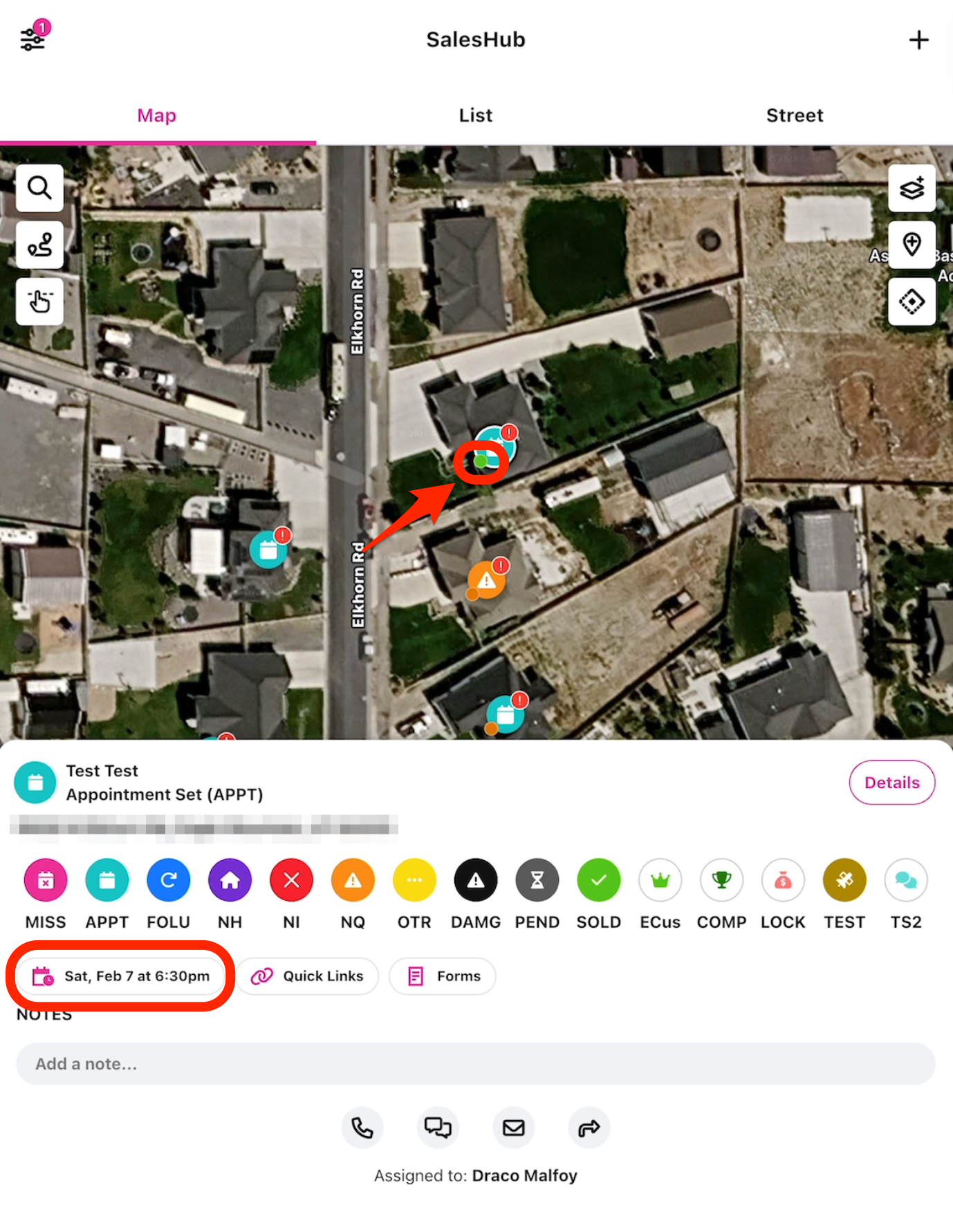Select the route planning icon
The image size is (953, 1232).
pos(39,245)
